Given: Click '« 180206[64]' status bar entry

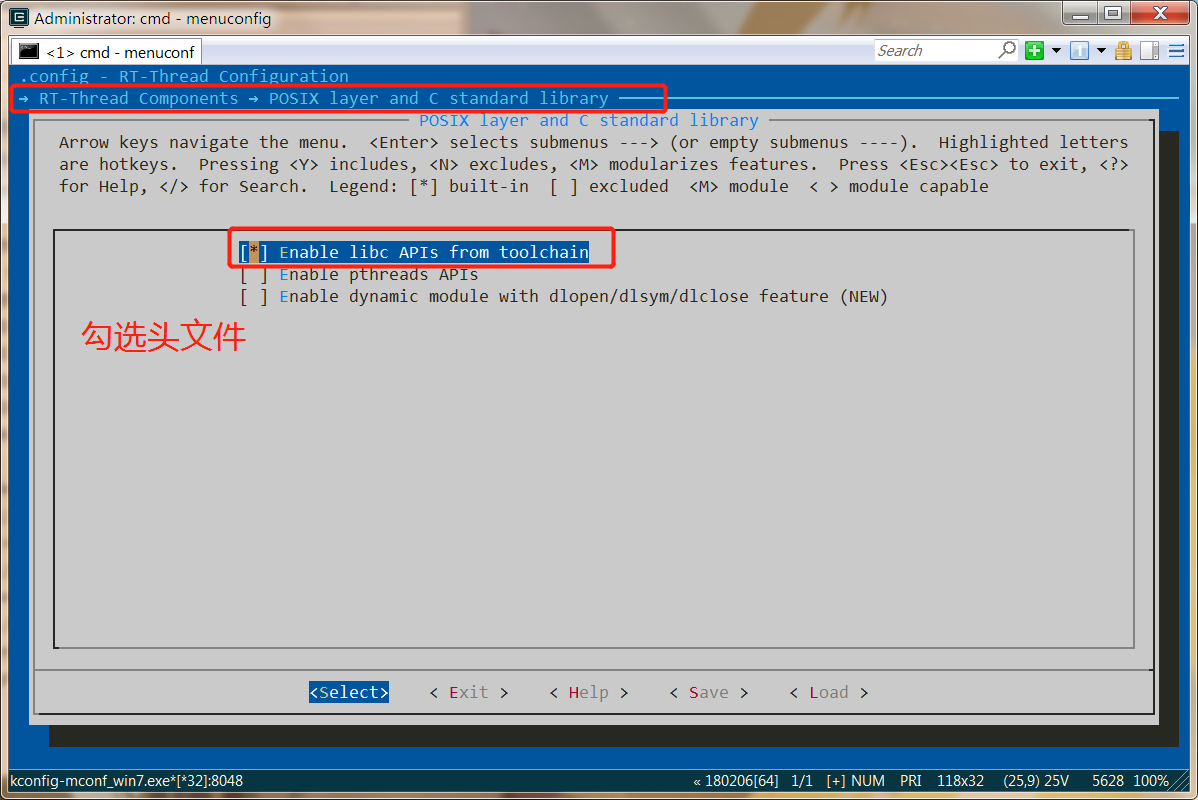Looking at the screenshot, I should 736,781.
